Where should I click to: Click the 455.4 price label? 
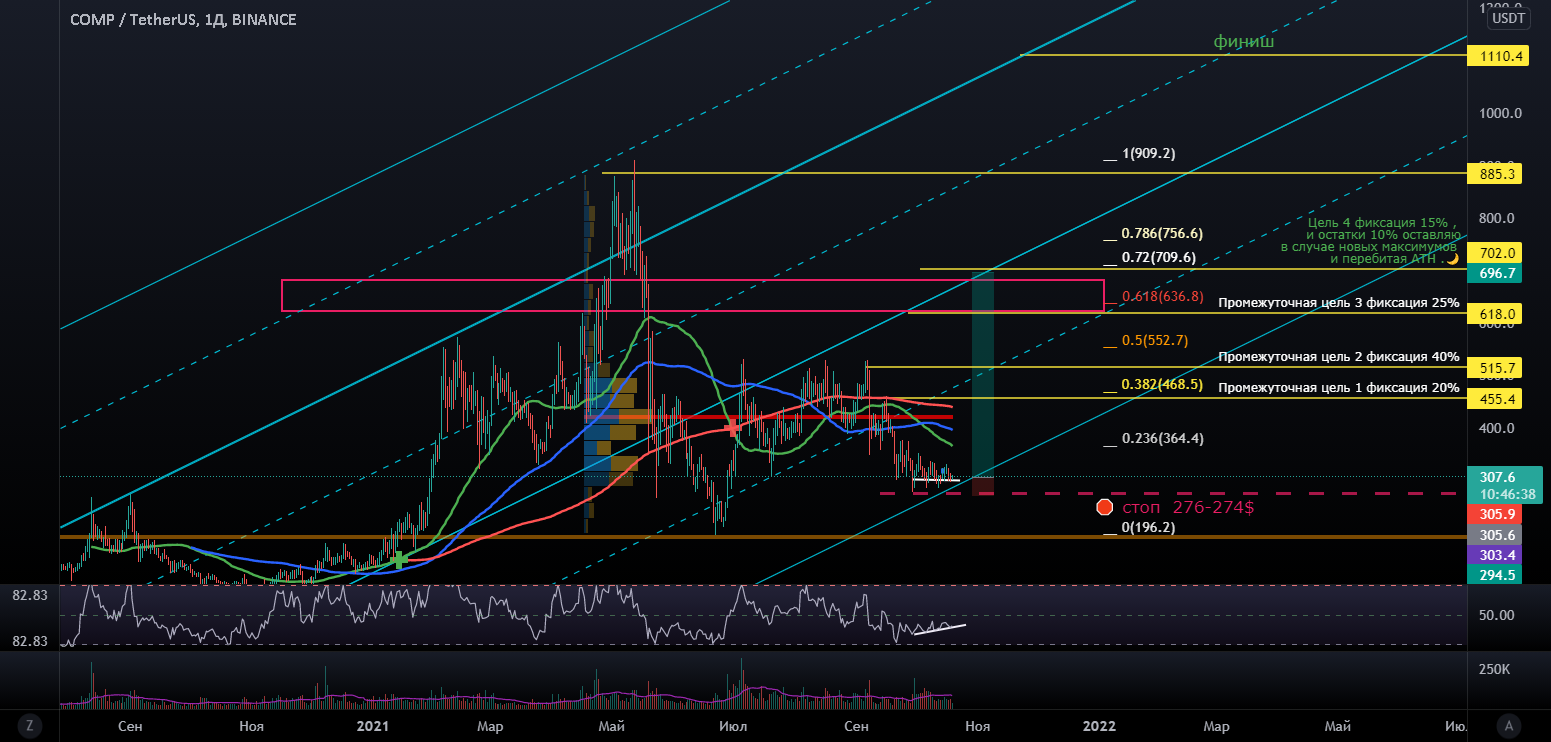[1496, 399]
